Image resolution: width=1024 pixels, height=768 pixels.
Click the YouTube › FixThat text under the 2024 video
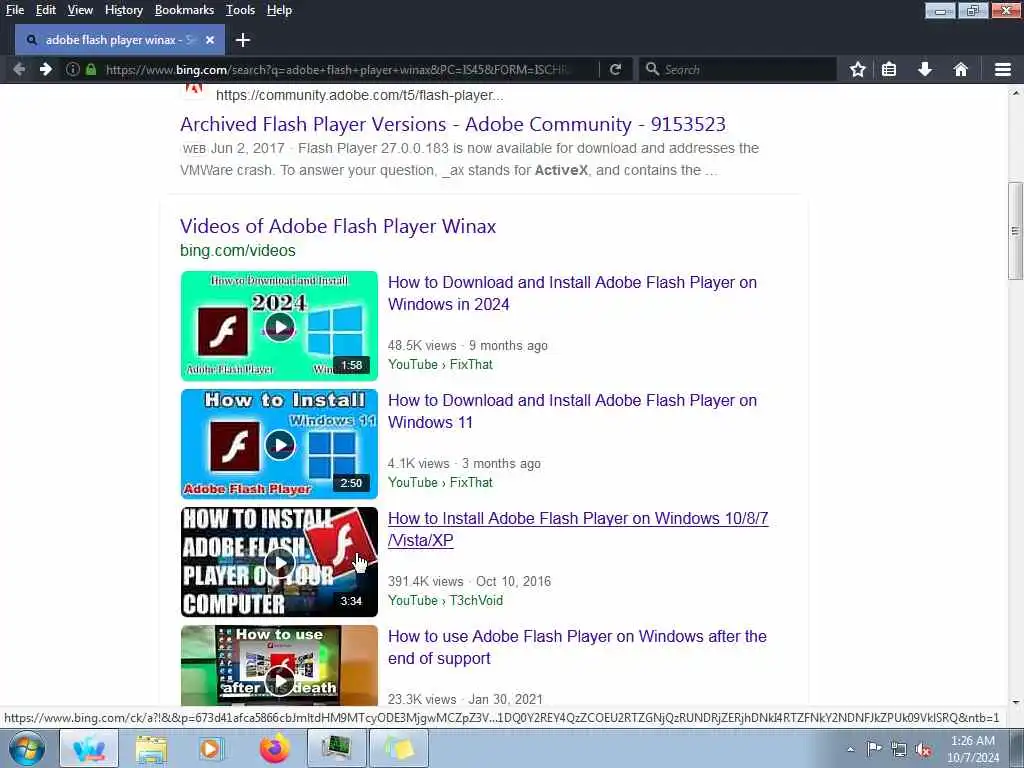point(440,364)
